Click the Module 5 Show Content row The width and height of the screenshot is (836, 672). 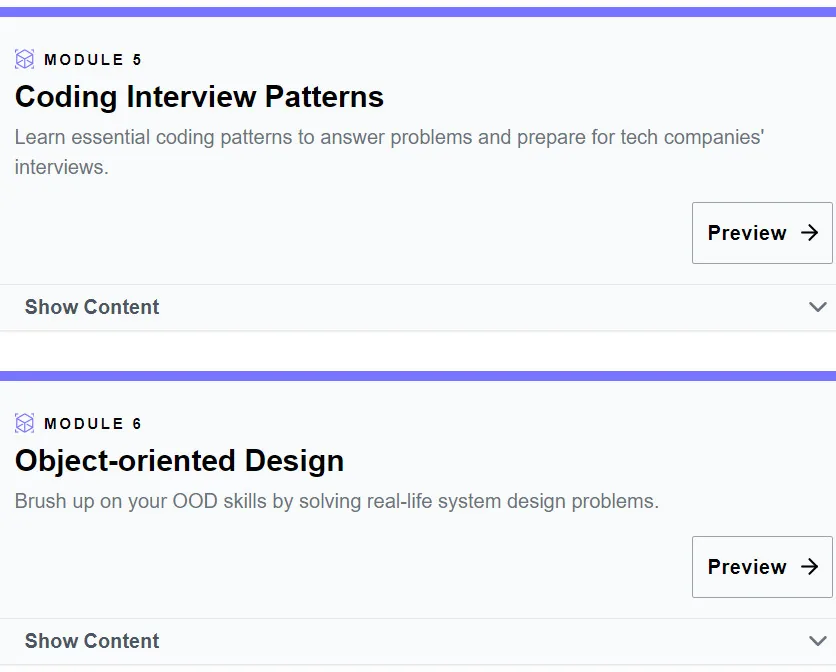[418, 307]
